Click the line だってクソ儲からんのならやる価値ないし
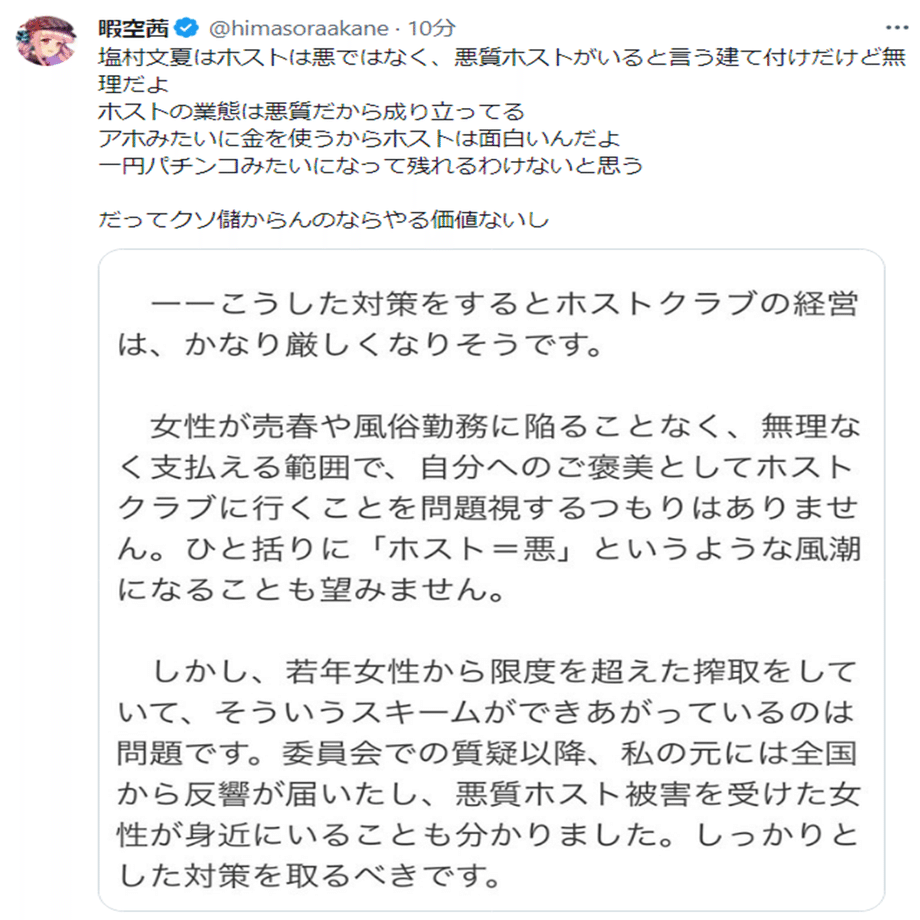The height and width of the screenshot is (920, 920). 323,220
